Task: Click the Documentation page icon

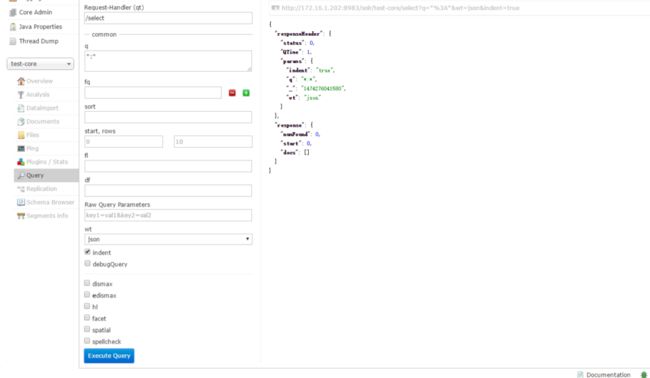Action: pos(580,375)
